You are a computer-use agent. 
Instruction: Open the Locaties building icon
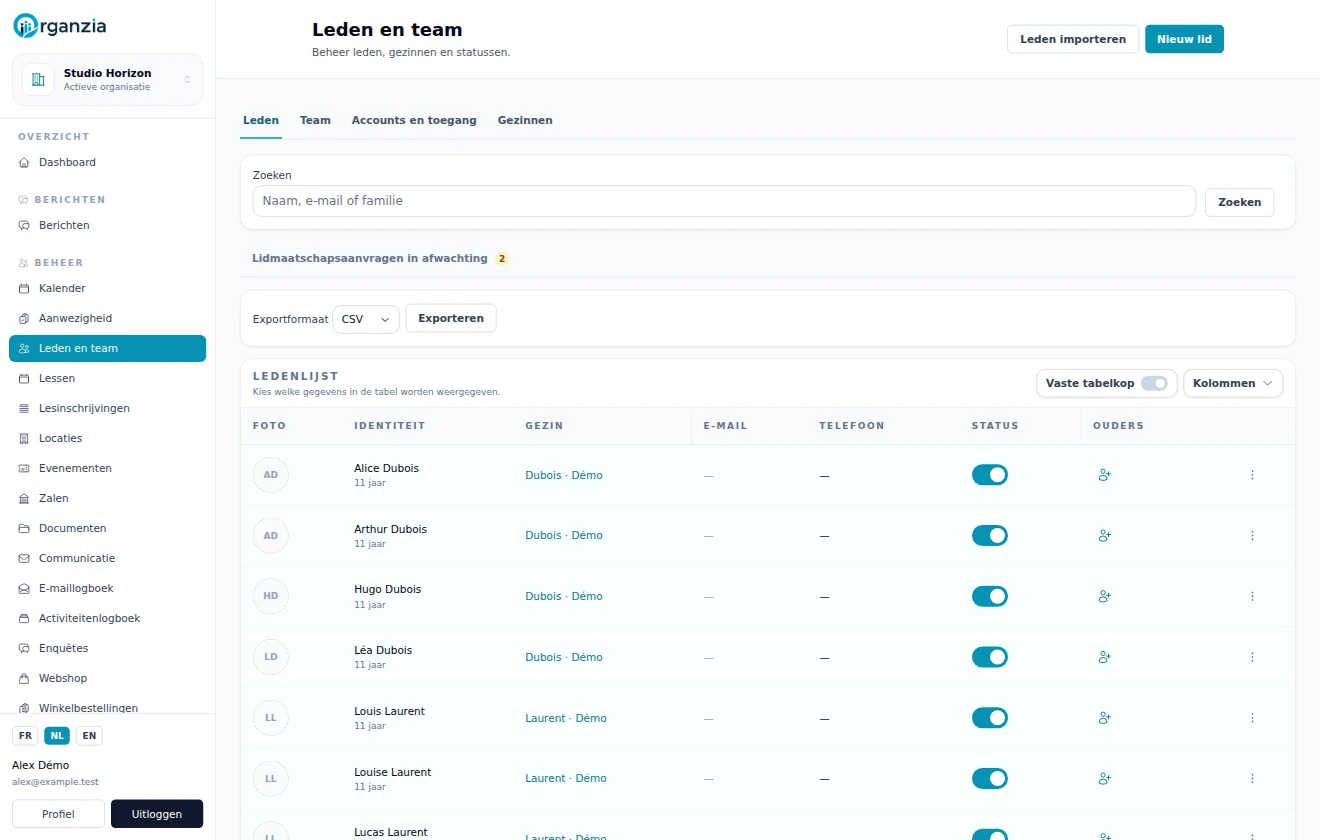click(25, 438)
